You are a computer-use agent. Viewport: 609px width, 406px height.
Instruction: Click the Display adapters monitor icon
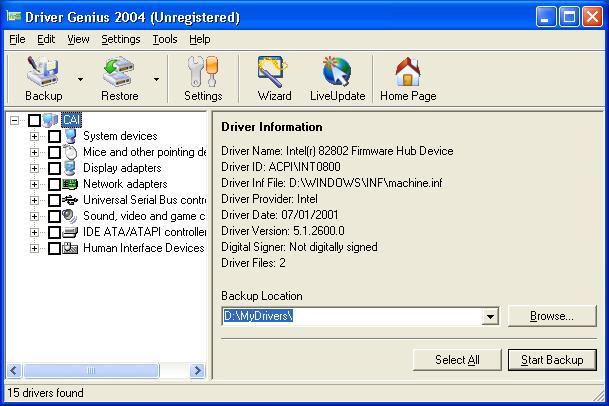[70, 168]
